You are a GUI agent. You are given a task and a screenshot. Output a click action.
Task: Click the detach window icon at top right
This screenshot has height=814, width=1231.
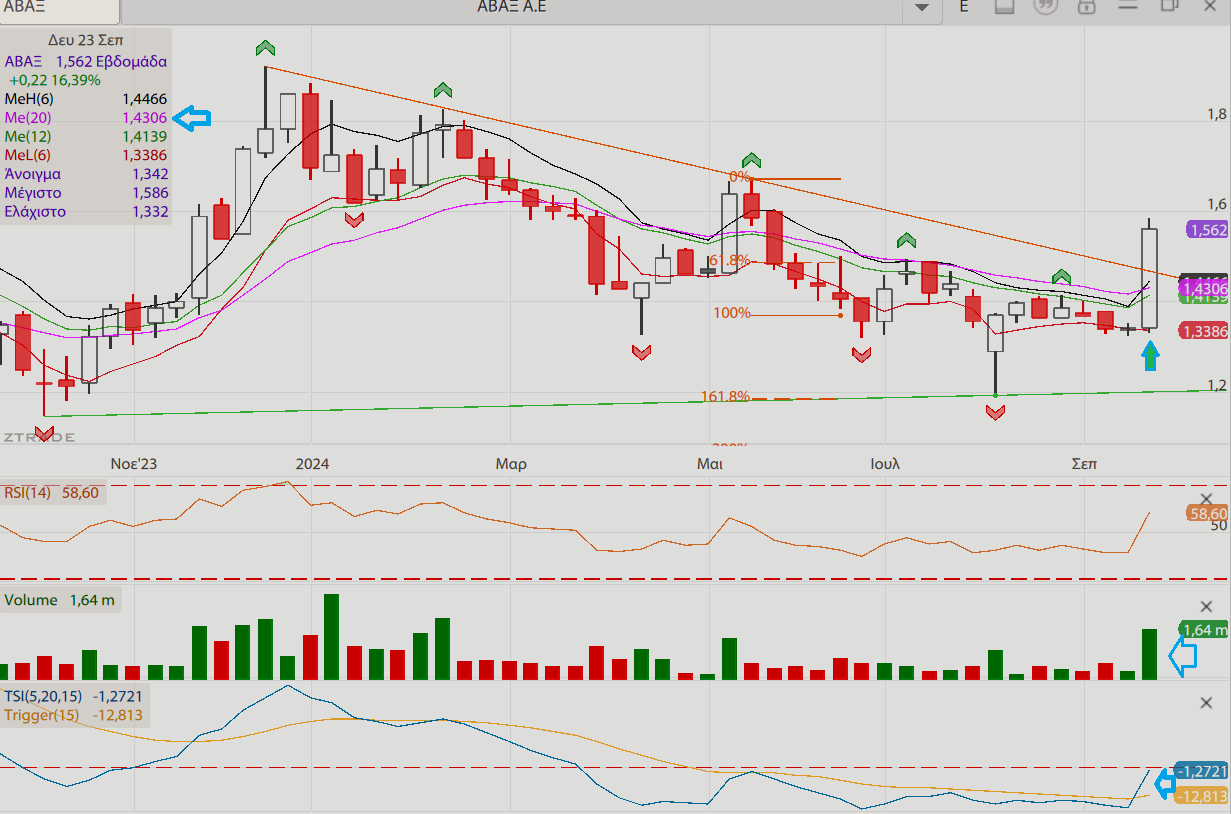(x=1169, y=6)
